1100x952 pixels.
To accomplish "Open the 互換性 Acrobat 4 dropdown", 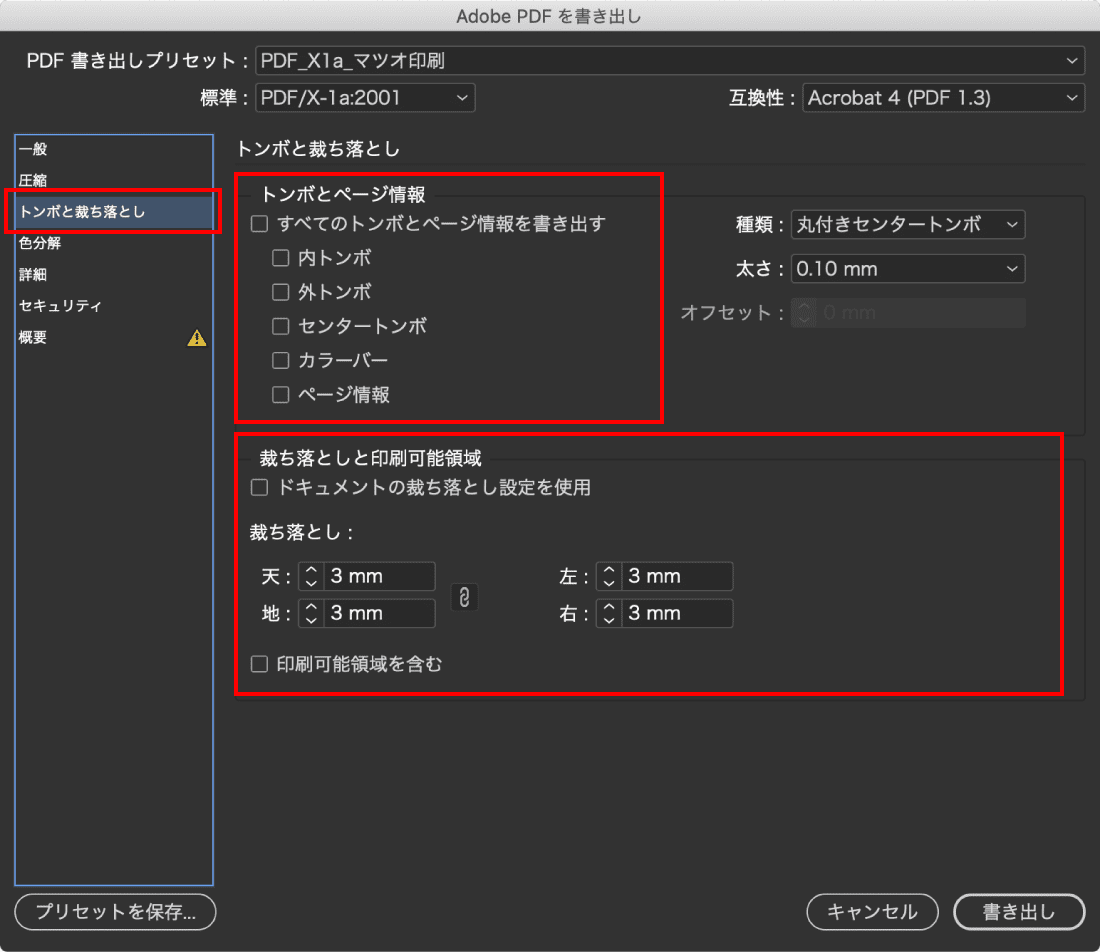I will 944,98.
